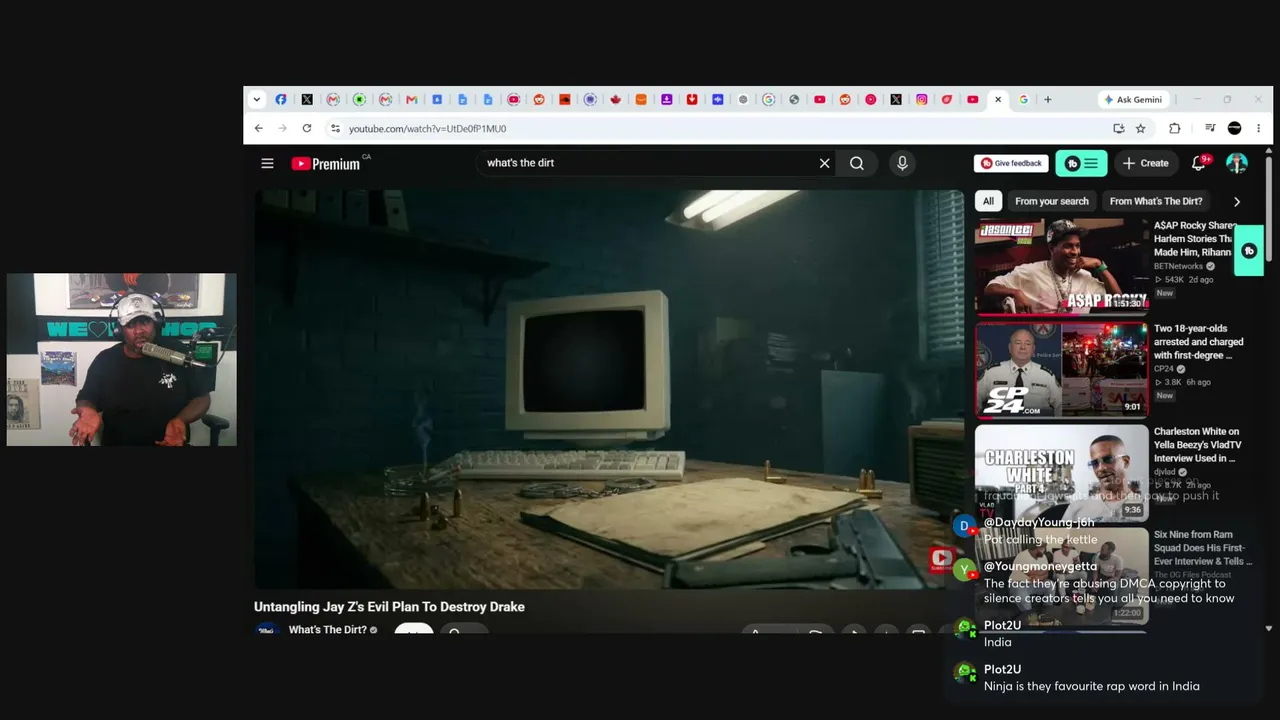Switch to the first X tab

tap(307, 100)
